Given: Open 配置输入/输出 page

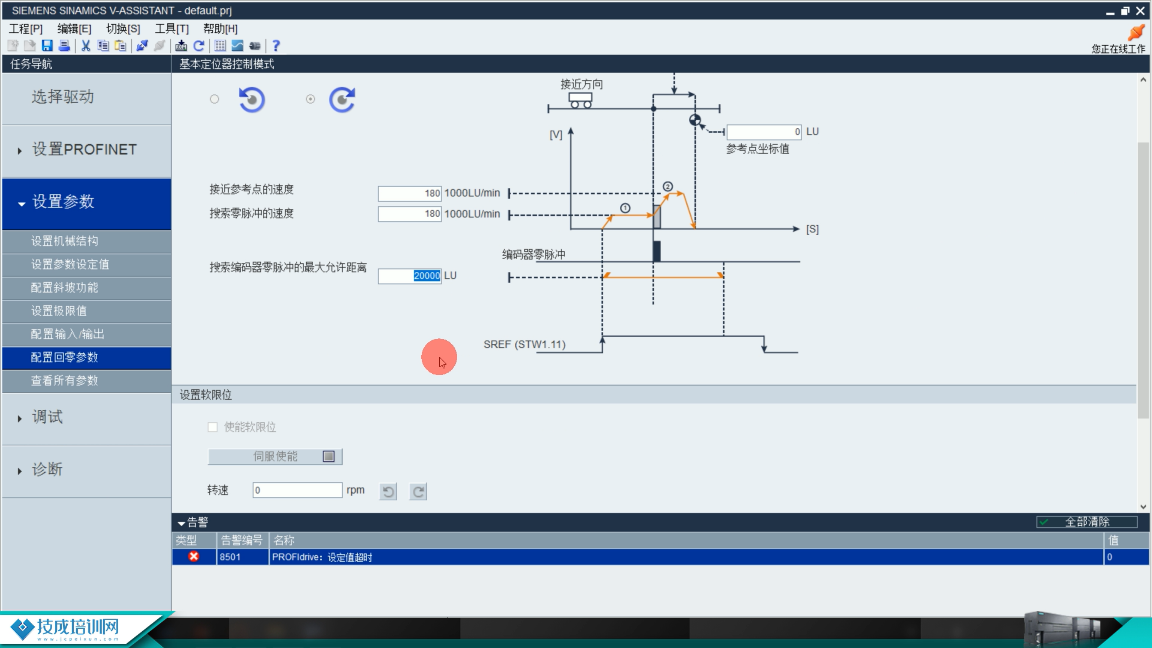Looking at the screenshot, I should coord(87,334).
